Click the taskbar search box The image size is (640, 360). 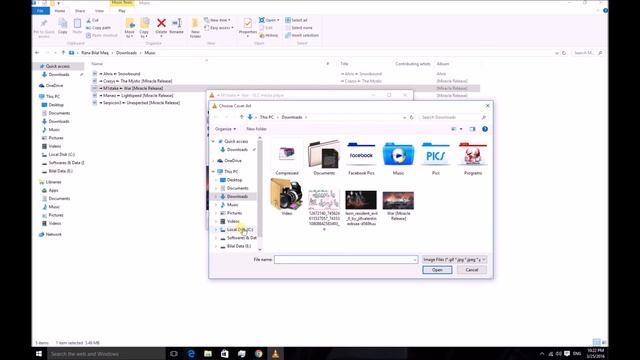coord(107,353)
